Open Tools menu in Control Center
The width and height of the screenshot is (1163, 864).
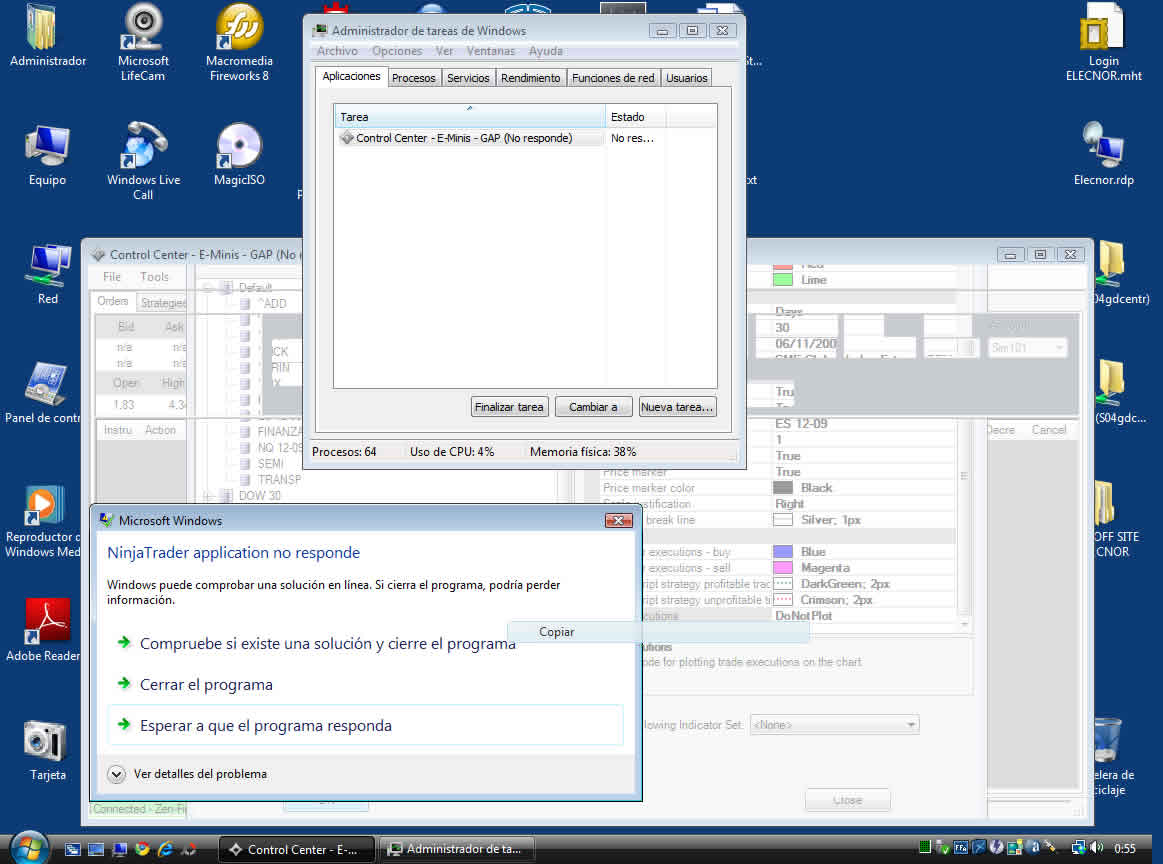click(154, 277)
